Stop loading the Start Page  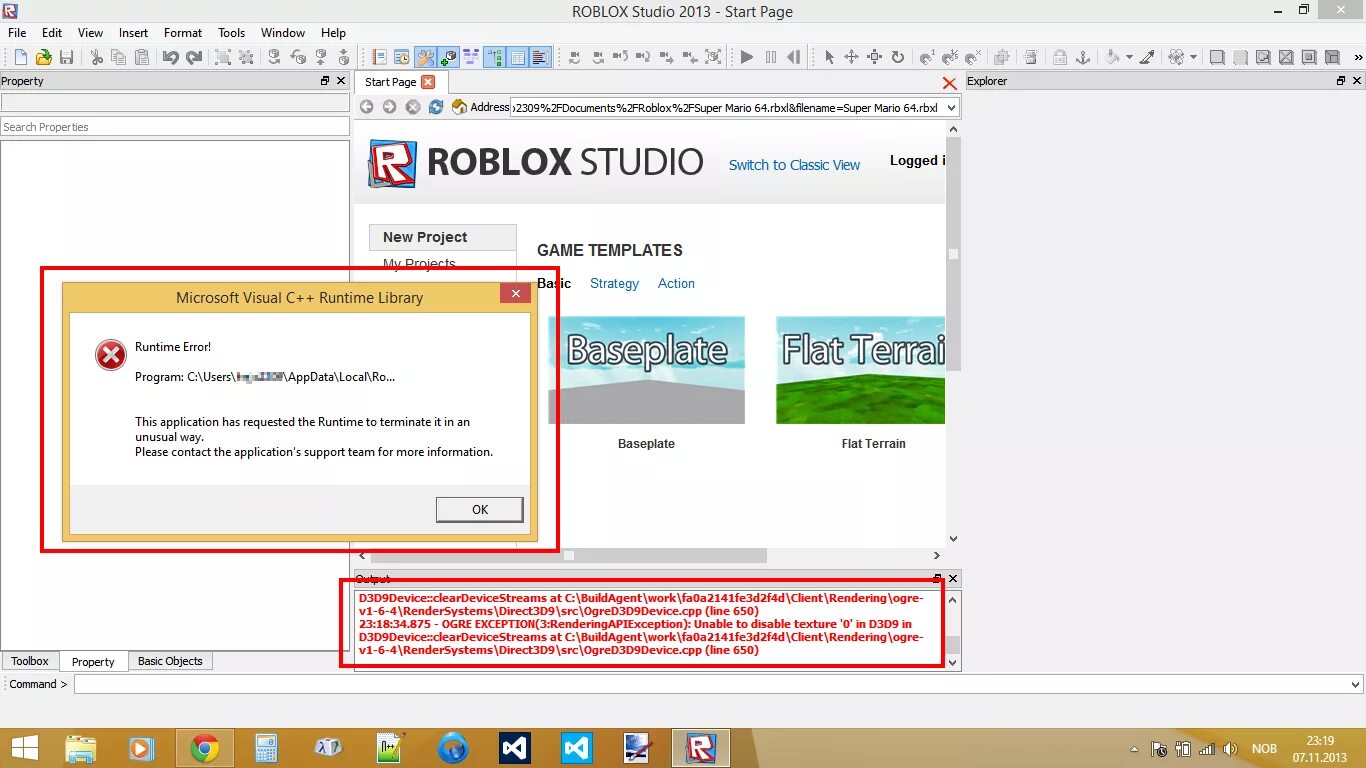click(412, 107)
